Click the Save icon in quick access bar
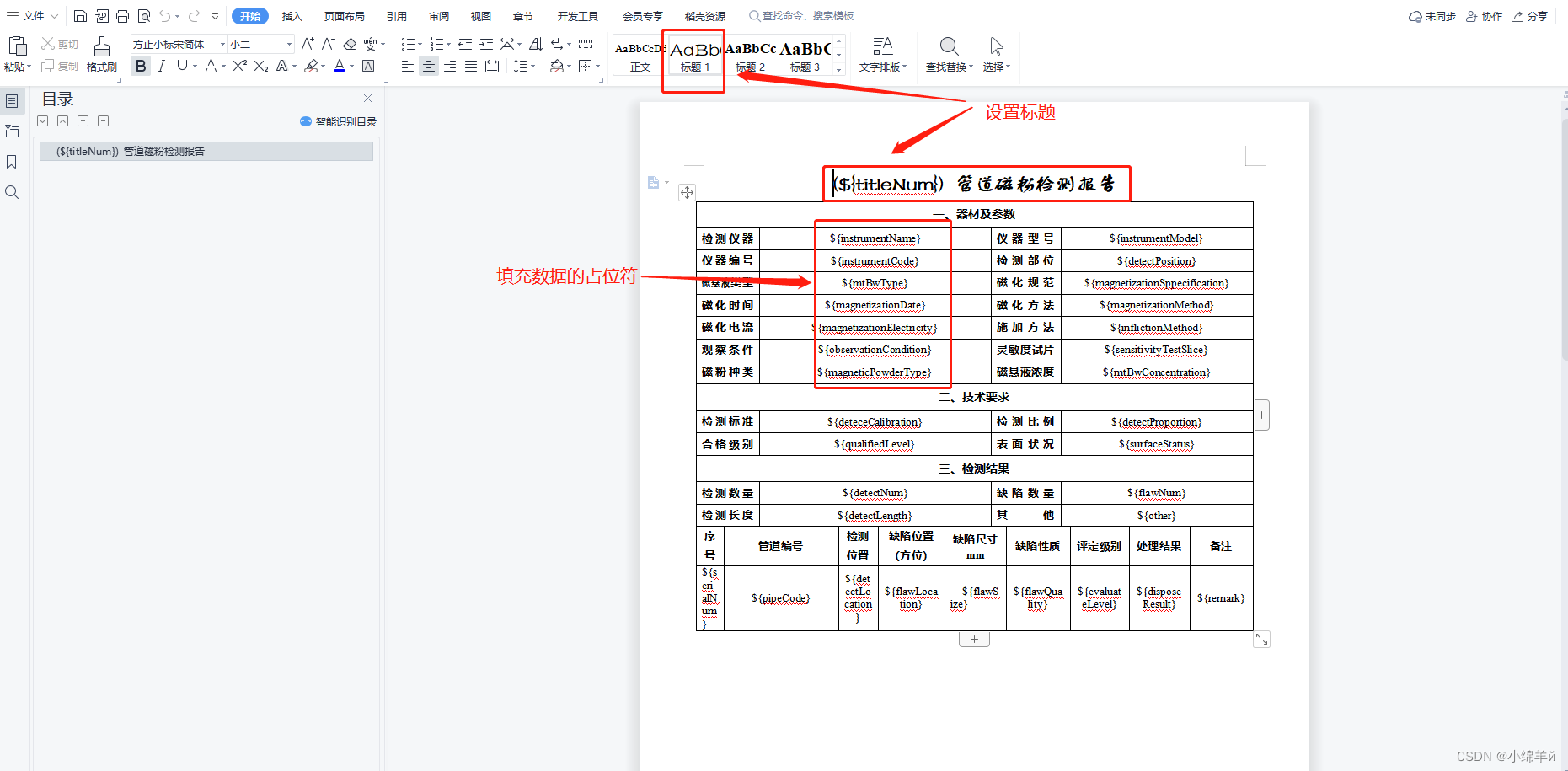Viewport: 1568px width, 771px height. point(80,16)
